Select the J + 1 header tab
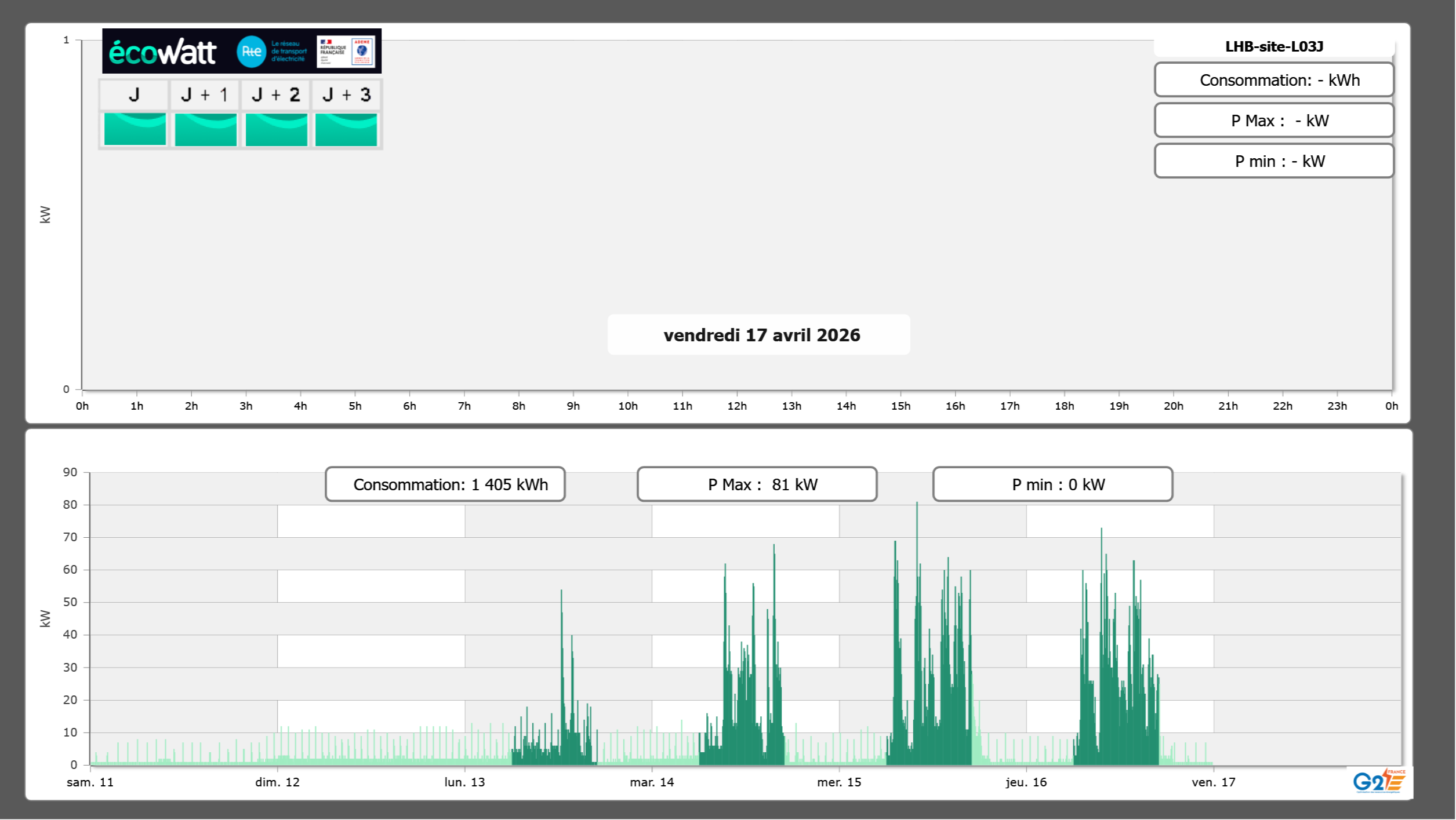 click(205, 95)
